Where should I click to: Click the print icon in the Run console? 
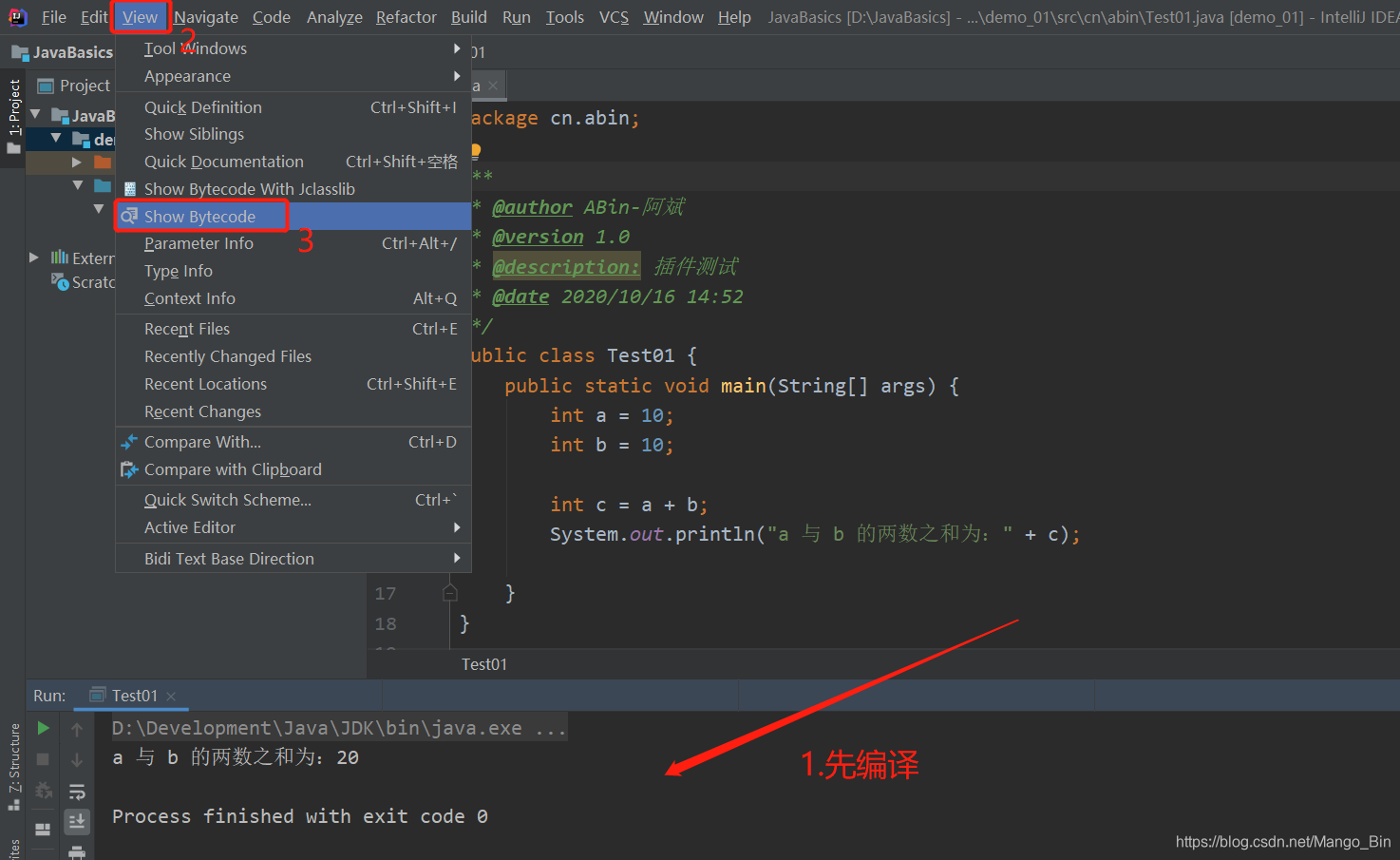[77, 851]
